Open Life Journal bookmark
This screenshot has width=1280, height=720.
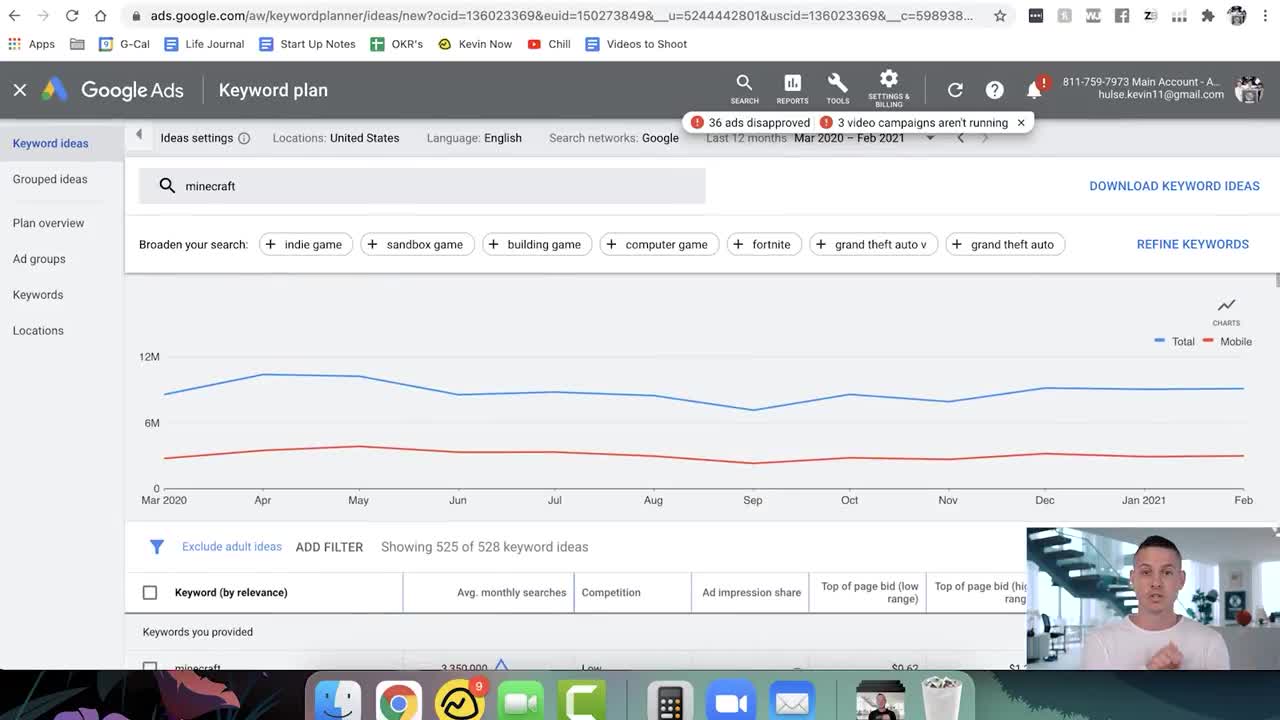(204, 44)
